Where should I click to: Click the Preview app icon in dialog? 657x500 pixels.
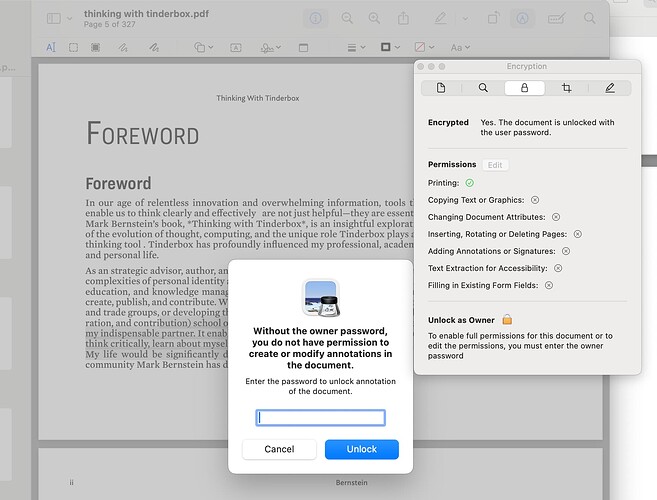pos(321,298)
